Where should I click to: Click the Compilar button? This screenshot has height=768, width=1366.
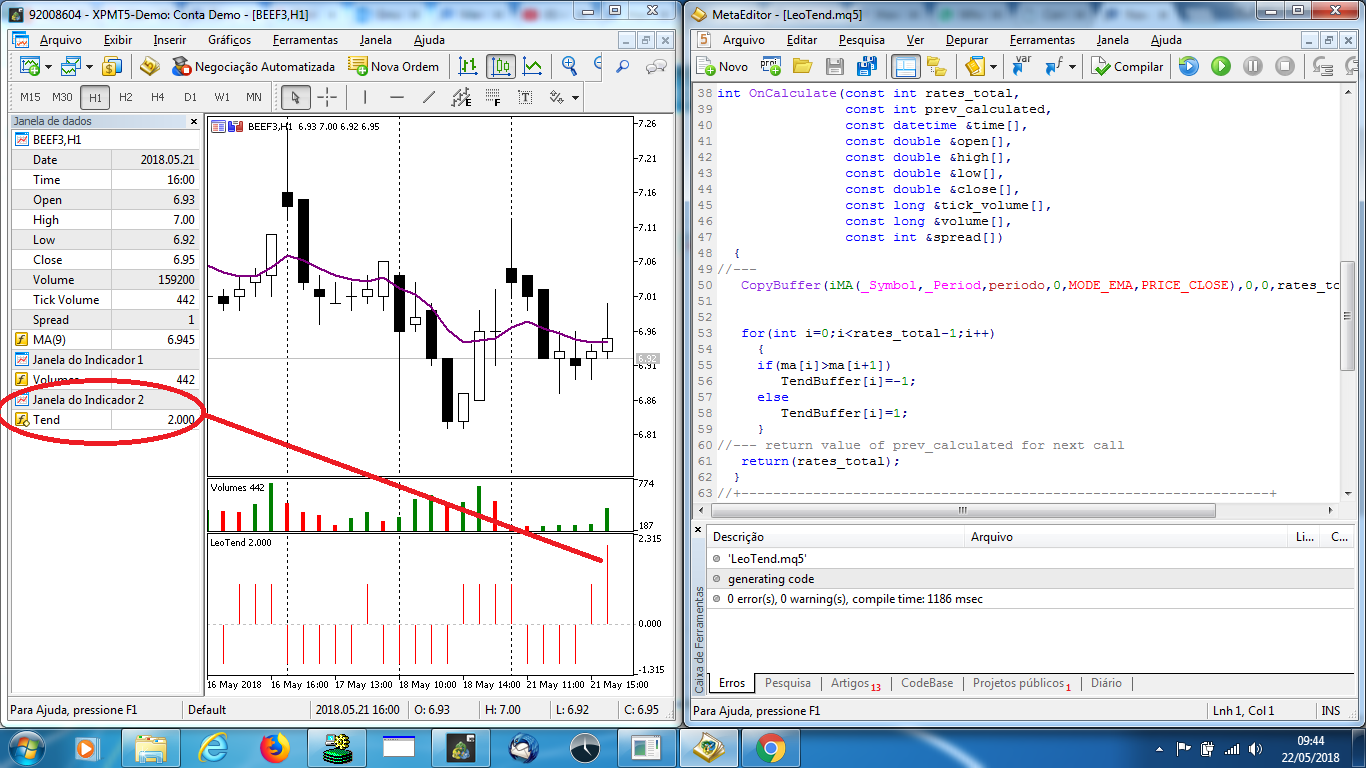1128,66
